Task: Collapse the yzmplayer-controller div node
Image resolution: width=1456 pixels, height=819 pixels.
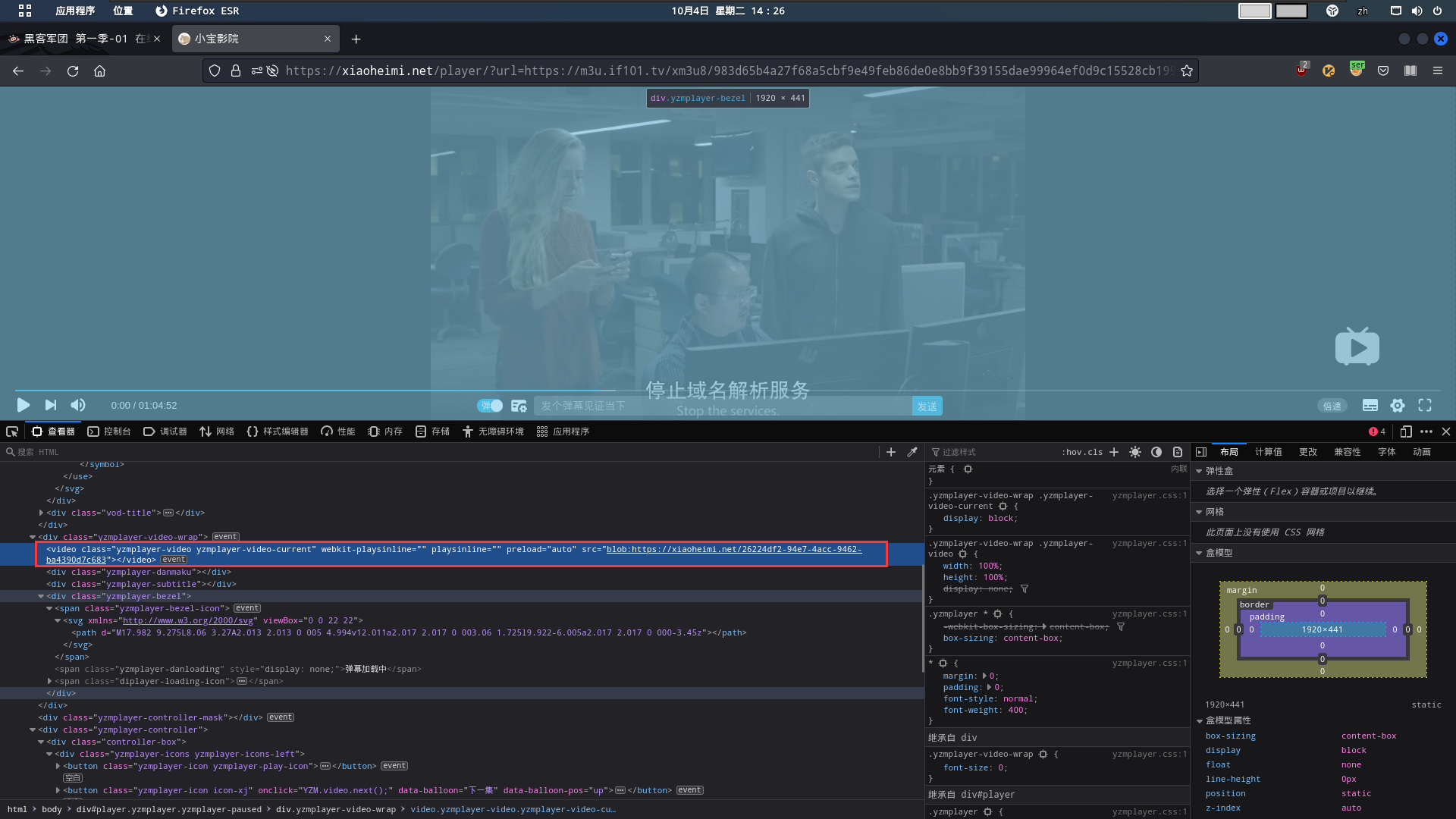Action: coord(33,730)
